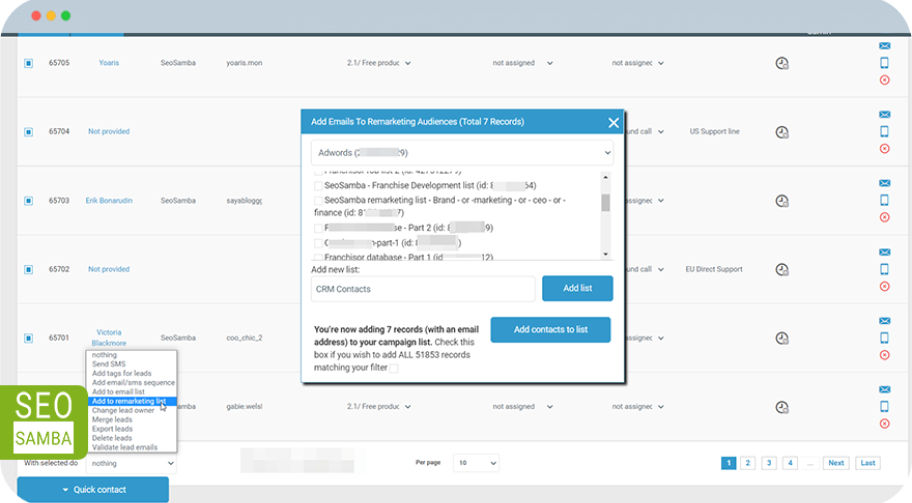Toggle checkbox for lead 65703
This screenshot has height=503, width=912.
[28, 201]
